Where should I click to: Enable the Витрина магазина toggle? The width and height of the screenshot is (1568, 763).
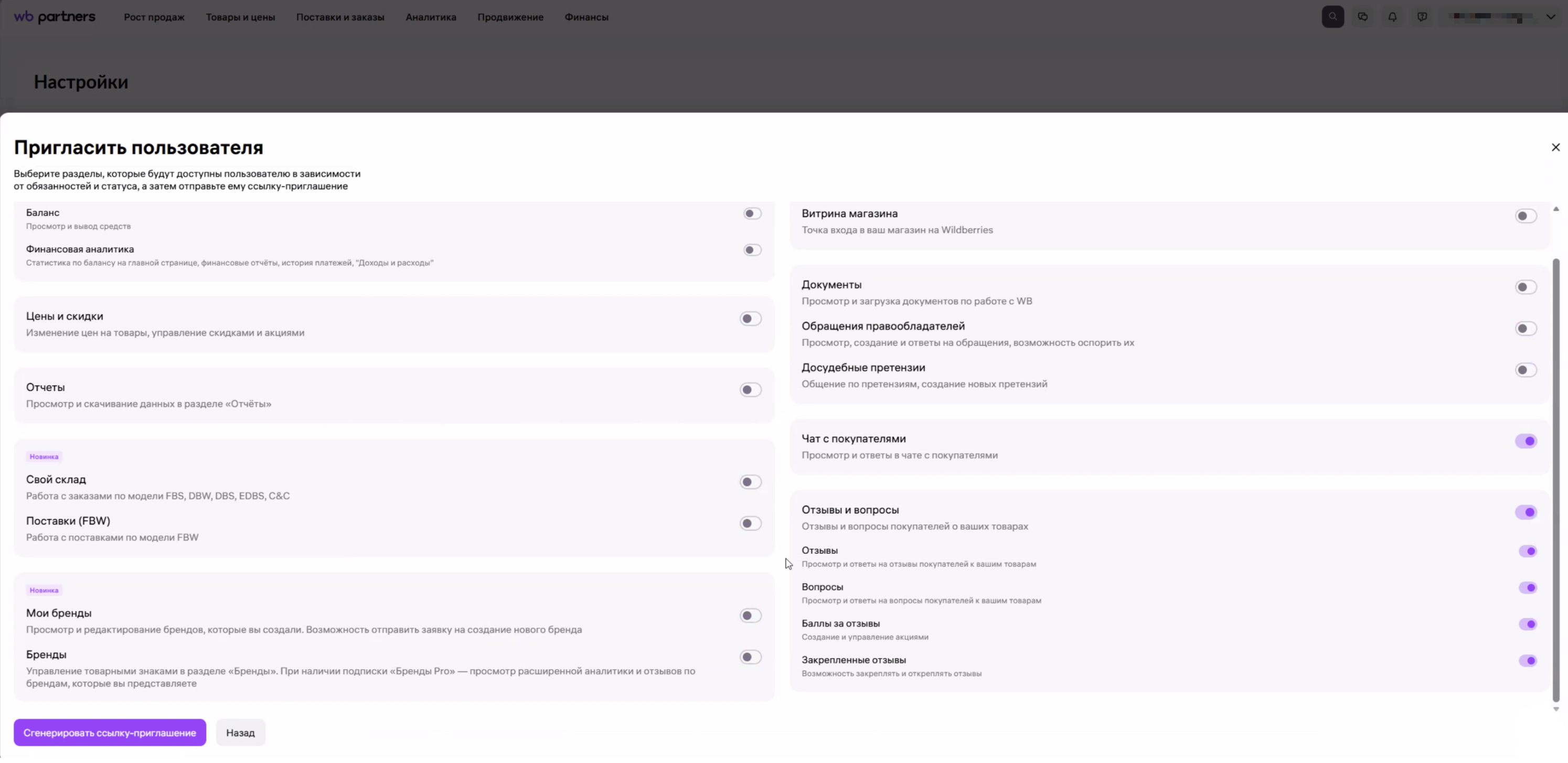click(1526, 216)
